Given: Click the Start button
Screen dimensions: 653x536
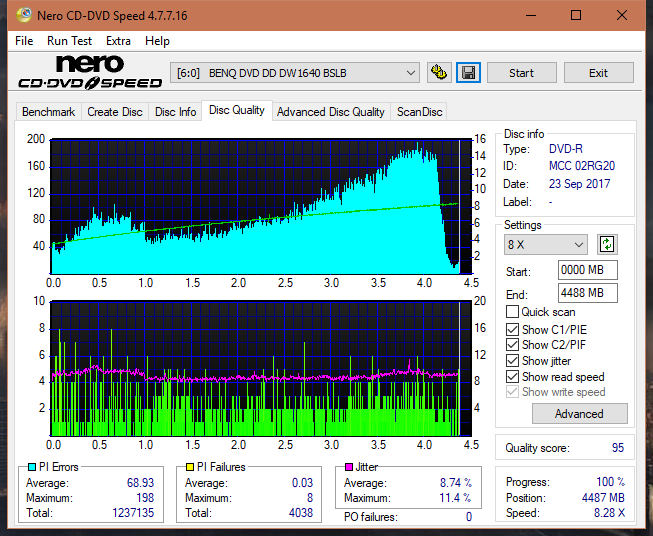Looking at the screenshot, I should click(x=521, y=73).
